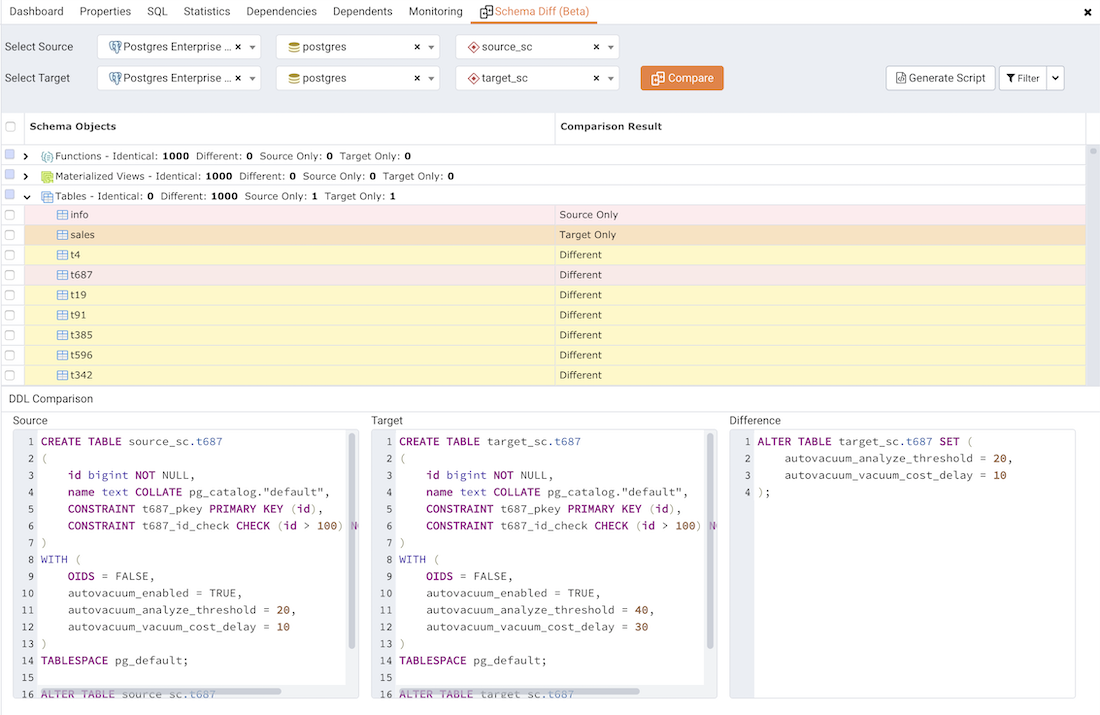The width and height of the screenshot is (1100, 715).
Task: Collapse the Tables group
Action: tap(27, 197)
